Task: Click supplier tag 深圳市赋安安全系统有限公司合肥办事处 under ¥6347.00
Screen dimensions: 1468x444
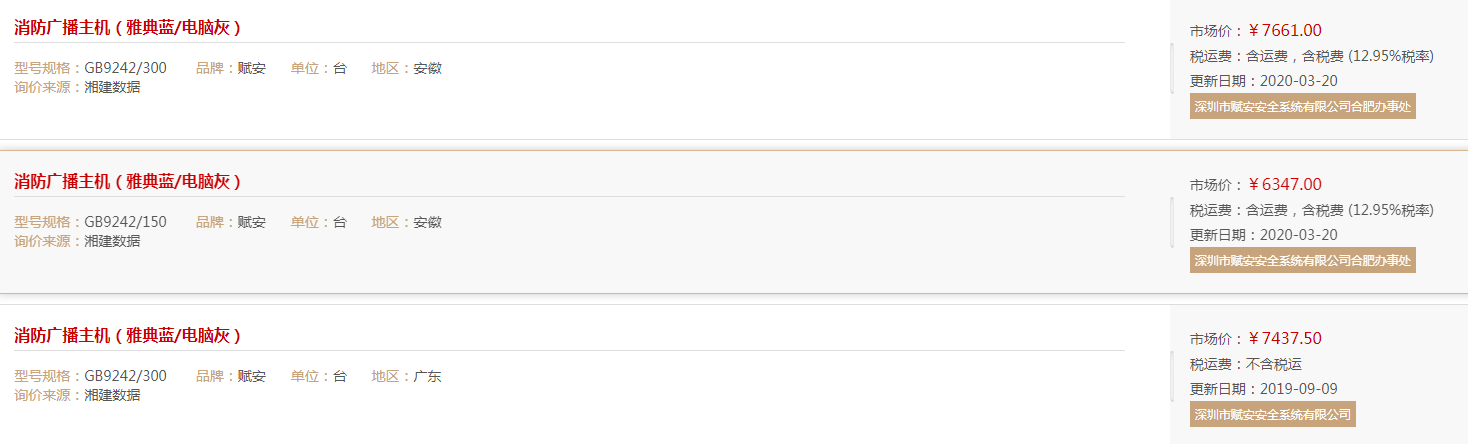Action: coord(1302,261)
